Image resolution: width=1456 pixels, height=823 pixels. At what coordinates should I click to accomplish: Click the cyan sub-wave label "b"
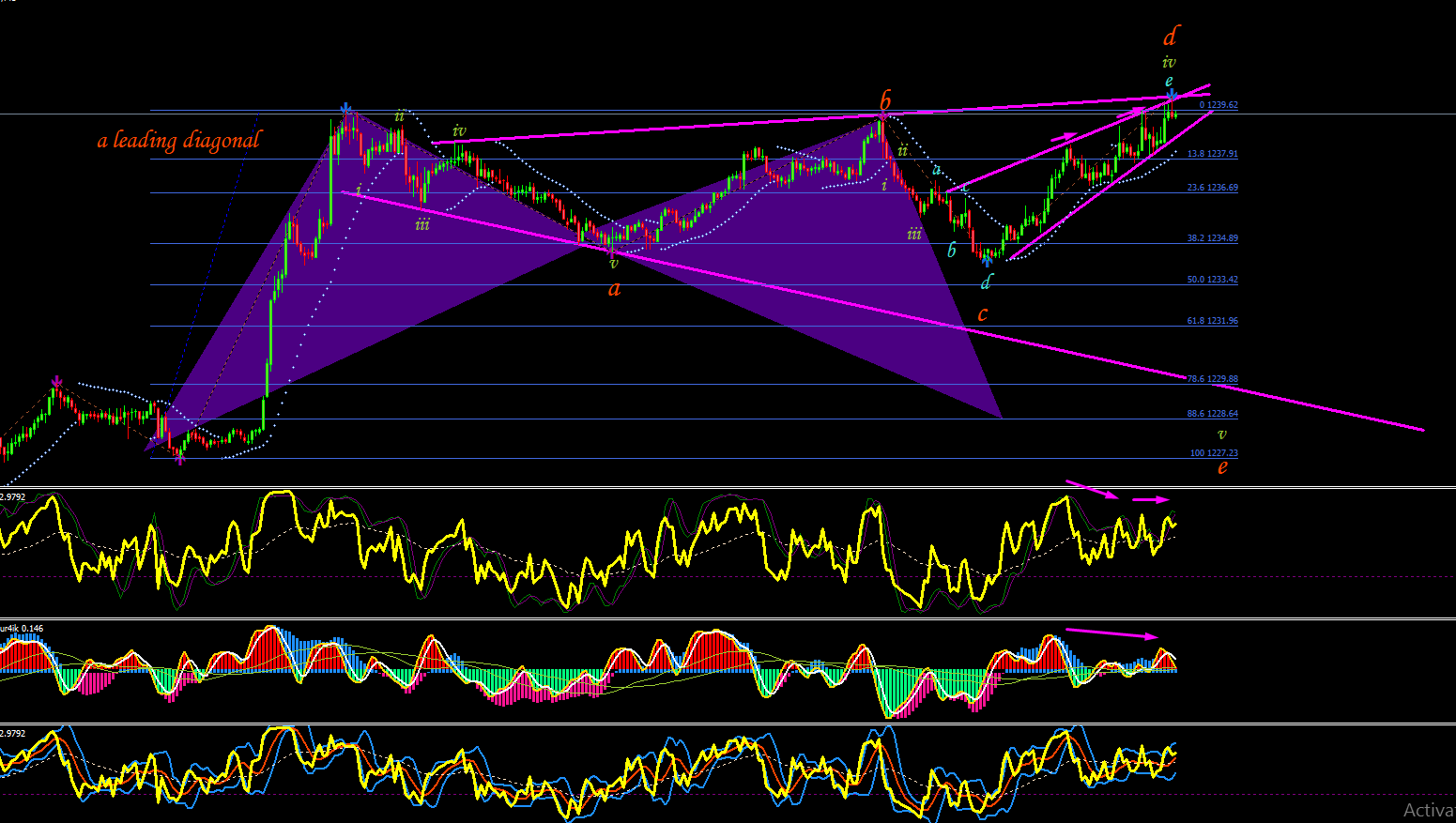click(x=951, y=249)
